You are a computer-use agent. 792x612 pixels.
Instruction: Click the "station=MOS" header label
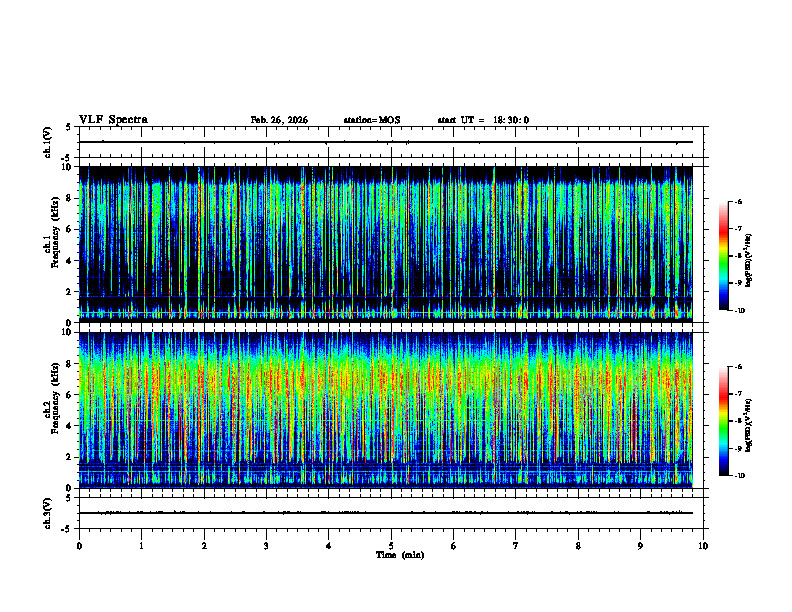[372, 120]
